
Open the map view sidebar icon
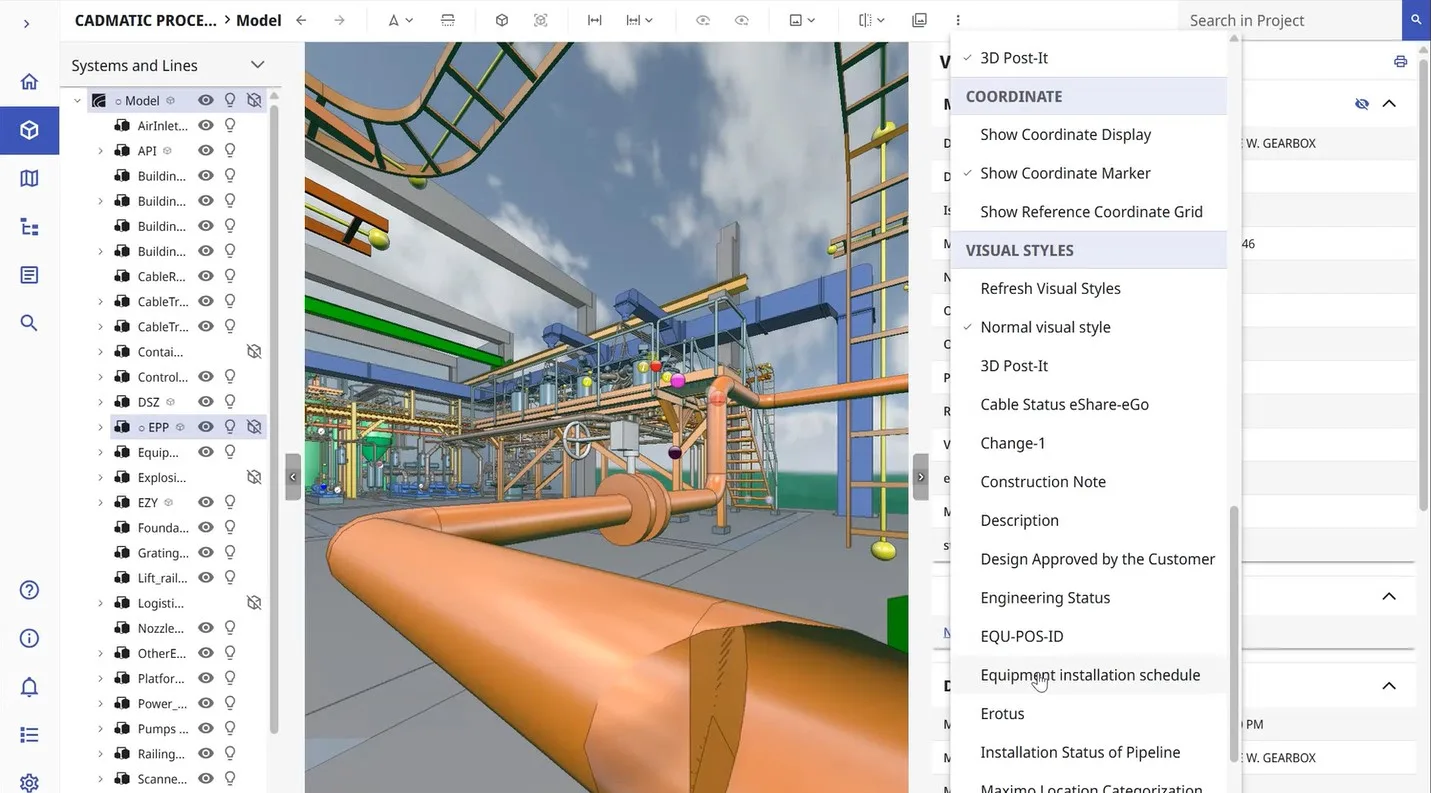(29, 179)
